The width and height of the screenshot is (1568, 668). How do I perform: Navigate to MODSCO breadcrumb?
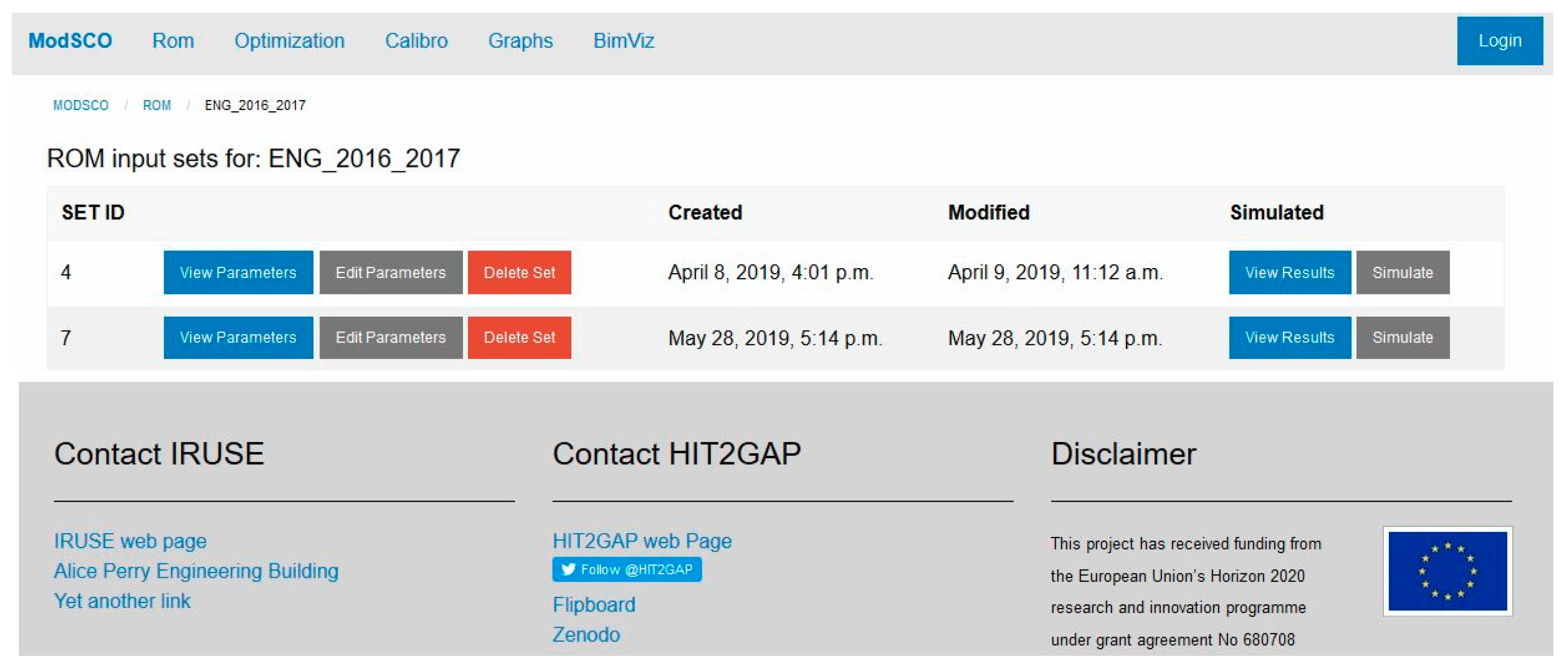pyautogui.click(x=80, y=106)
